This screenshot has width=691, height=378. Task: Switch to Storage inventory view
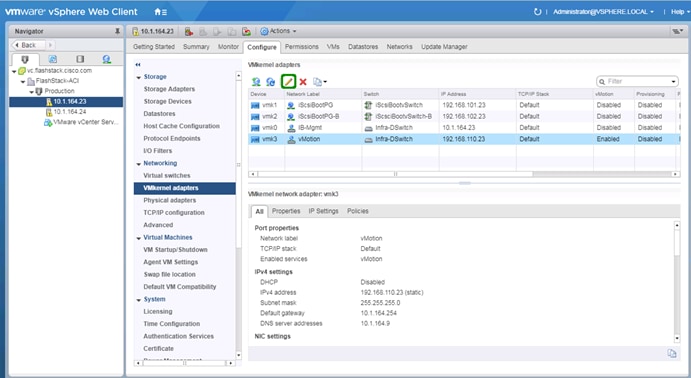click(80, 59)
